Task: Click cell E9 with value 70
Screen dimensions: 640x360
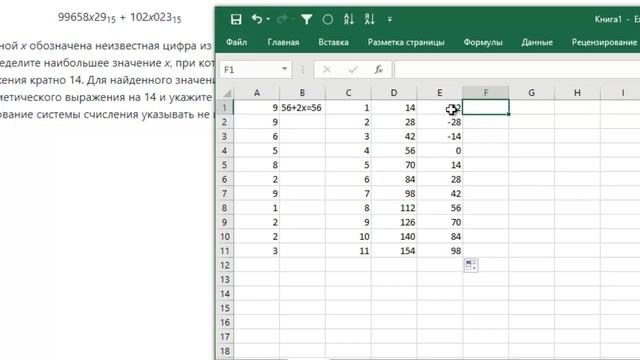Action: click(440, 222)
